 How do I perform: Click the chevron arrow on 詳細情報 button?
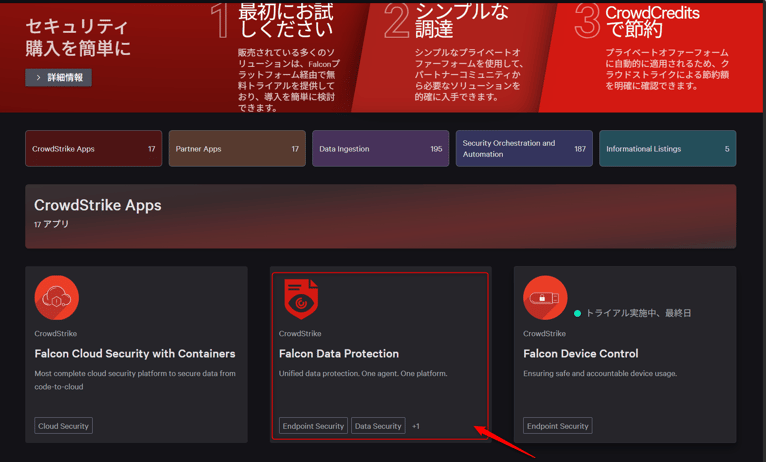click(38, 77)
